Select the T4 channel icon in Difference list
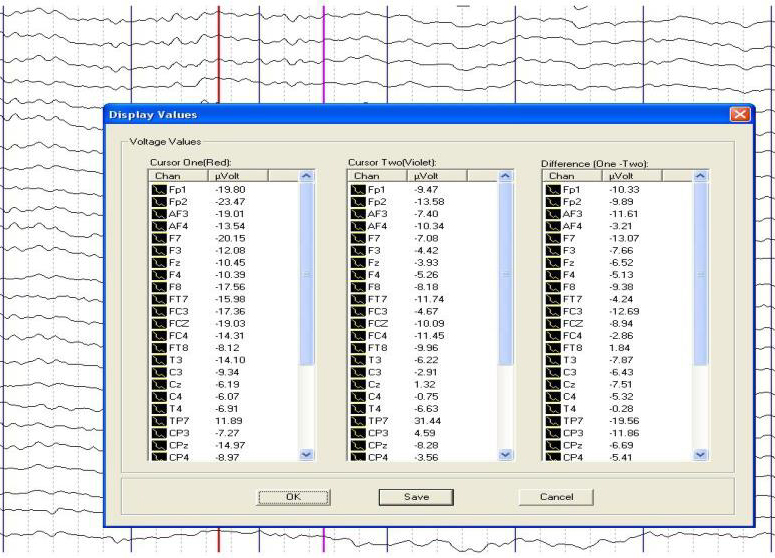Viewport: 775px width, 558px height. 553,408
